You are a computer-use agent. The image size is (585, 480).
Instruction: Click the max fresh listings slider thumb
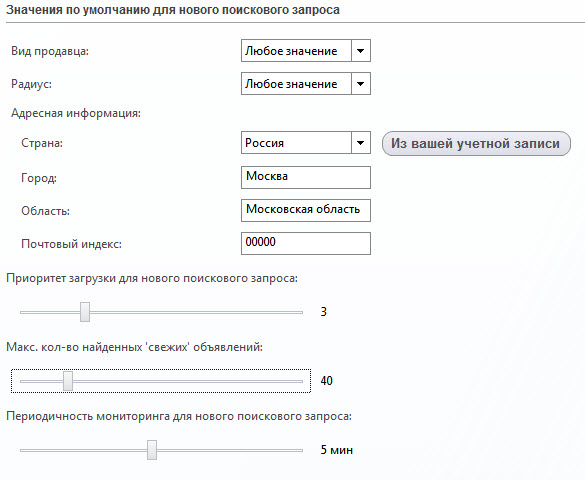tap(68, 381)
